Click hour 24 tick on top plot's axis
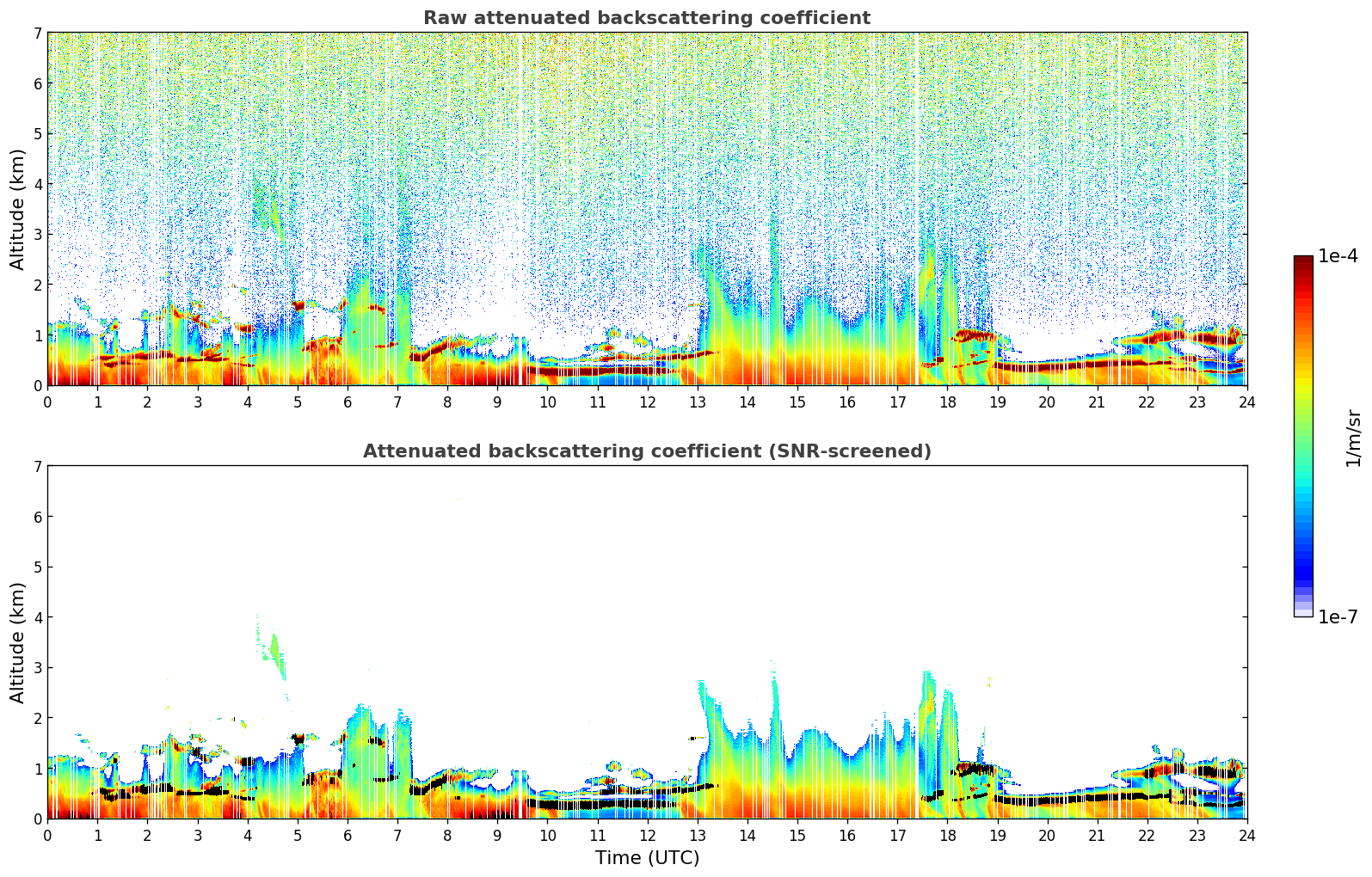This screenshot has height=877, width=1372. tap(1246, 402)
